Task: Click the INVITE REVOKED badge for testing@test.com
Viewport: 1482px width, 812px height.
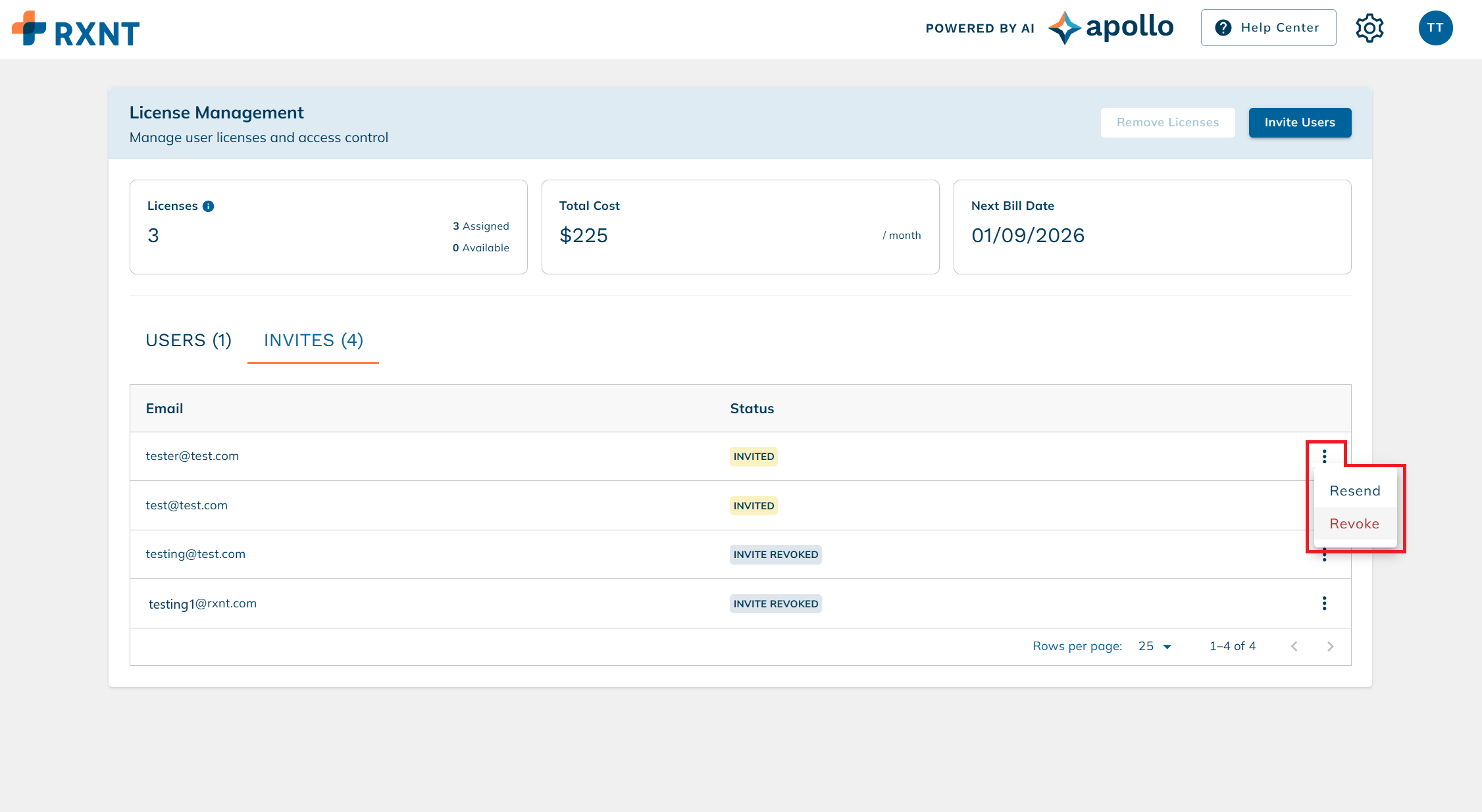Action: point(775,555)
